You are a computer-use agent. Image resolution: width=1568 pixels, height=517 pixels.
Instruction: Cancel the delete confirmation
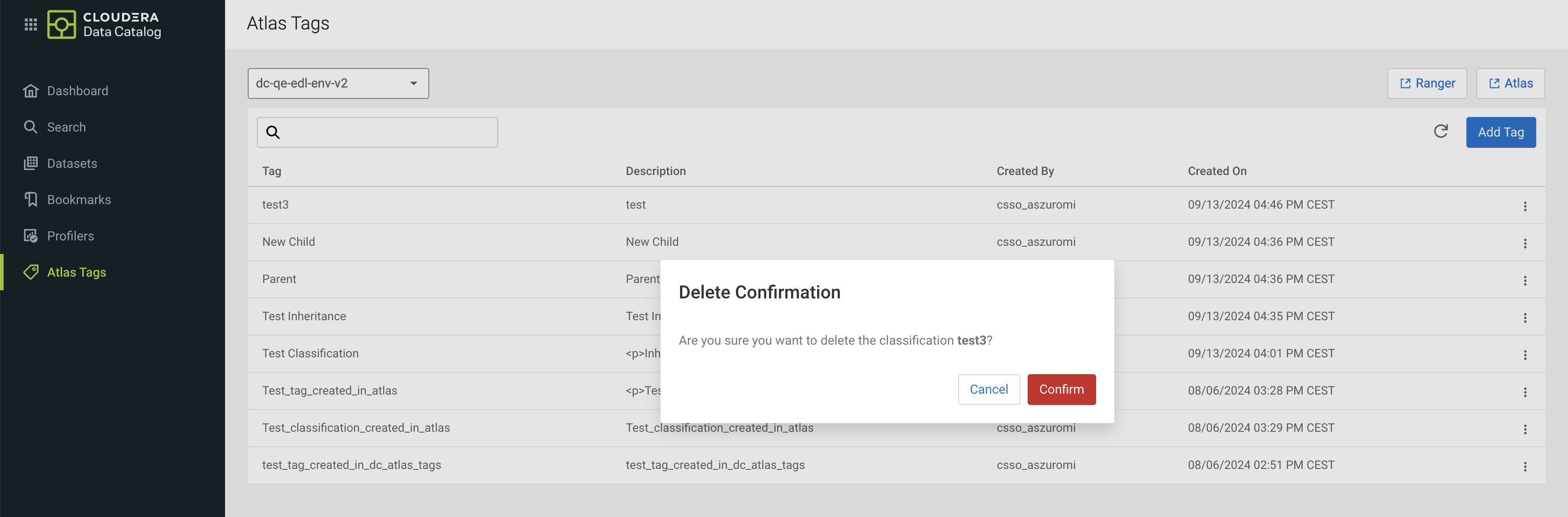pos(989,389)
